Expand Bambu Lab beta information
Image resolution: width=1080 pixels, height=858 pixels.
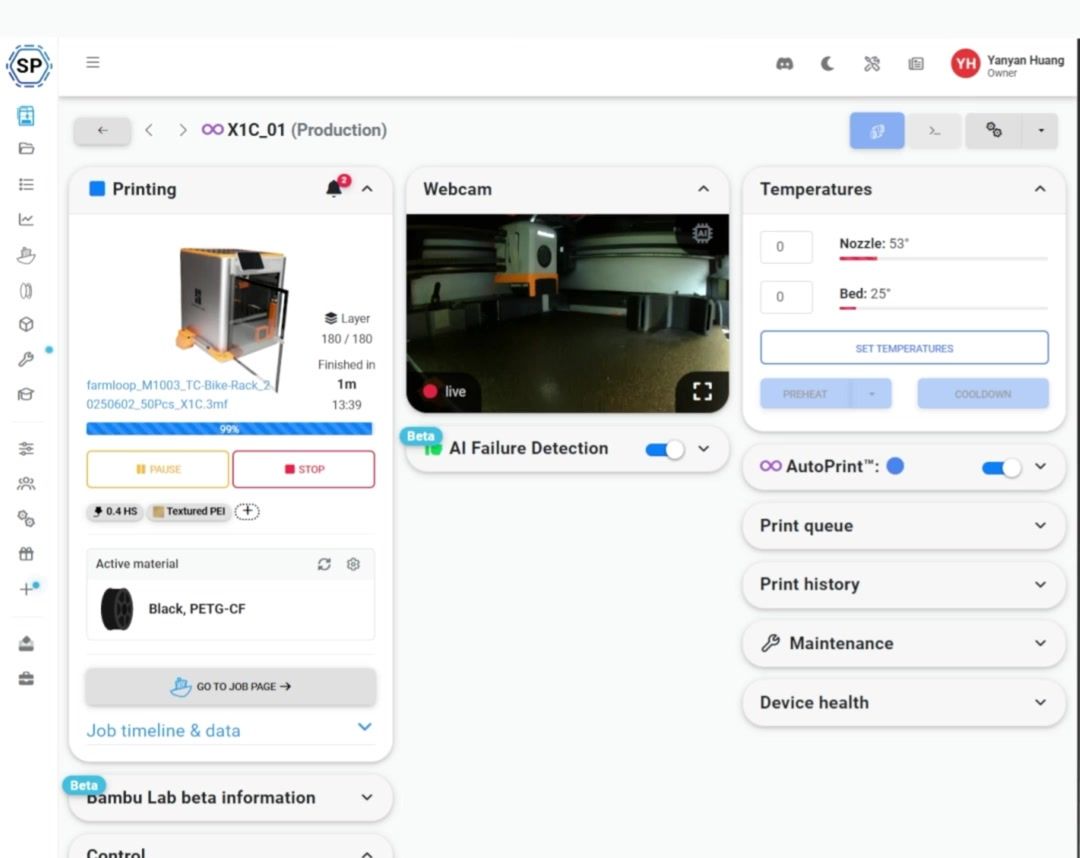pyautogui.click(x=367, y=797)
